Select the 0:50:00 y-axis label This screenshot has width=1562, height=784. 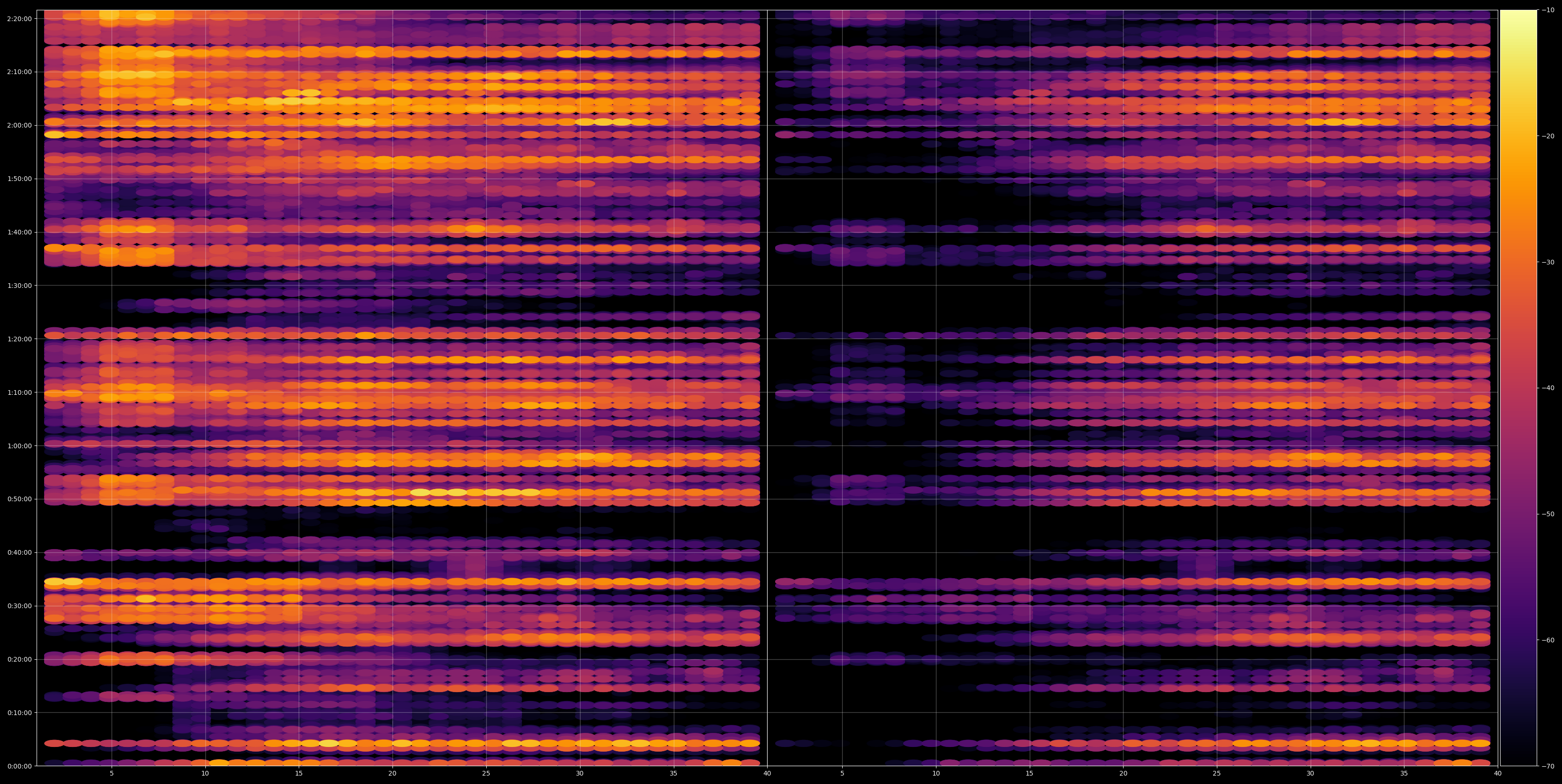pyautogui.click(x=19, y=499)
